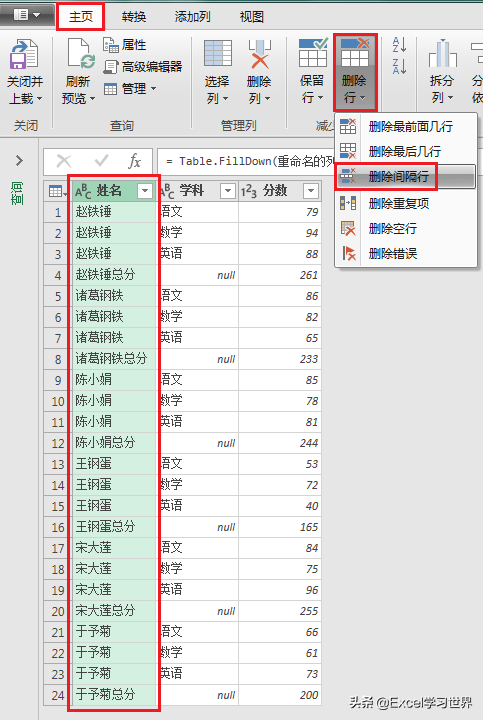Click the 英语 cell in row 19
This screenshot has width=483, height=720.
pos(198,590)
